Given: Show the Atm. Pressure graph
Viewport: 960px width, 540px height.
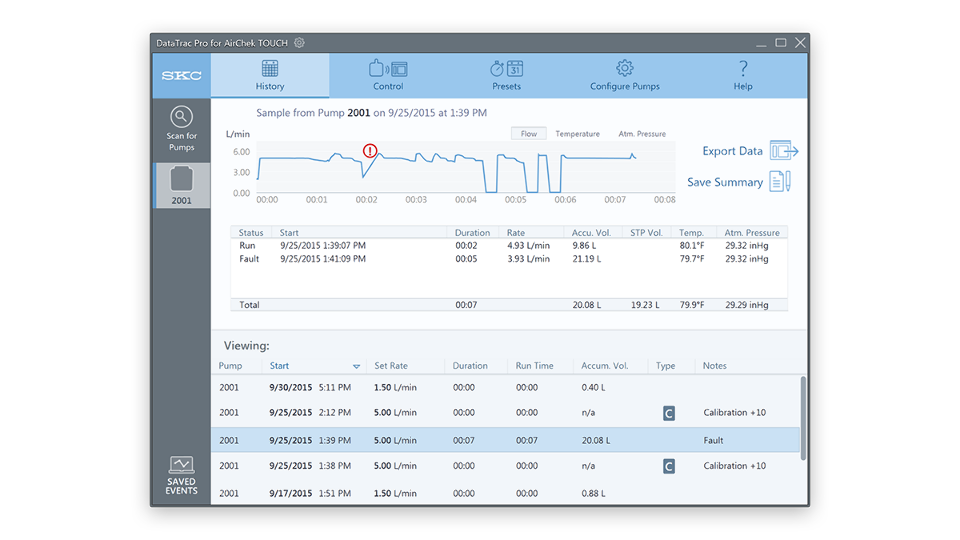Looking at the screenshot, I should pyautogui.click(x=642, y=133).
